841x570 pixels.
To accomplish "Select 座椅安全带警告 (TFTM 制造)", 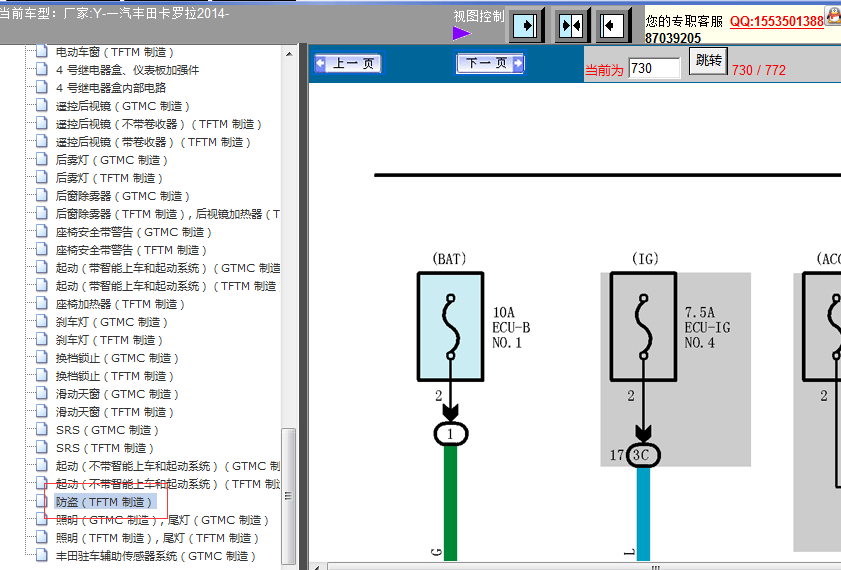I will point(131,250).
